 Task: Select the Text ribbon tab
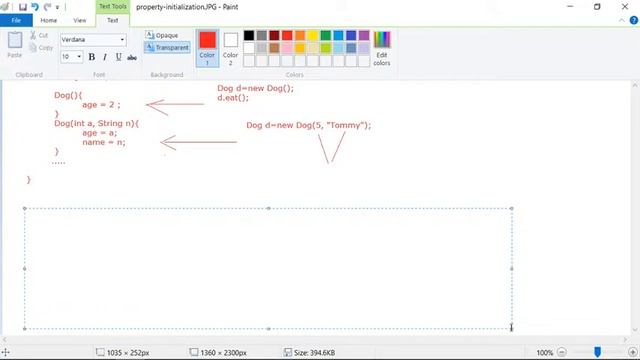[x=113, y=20]
